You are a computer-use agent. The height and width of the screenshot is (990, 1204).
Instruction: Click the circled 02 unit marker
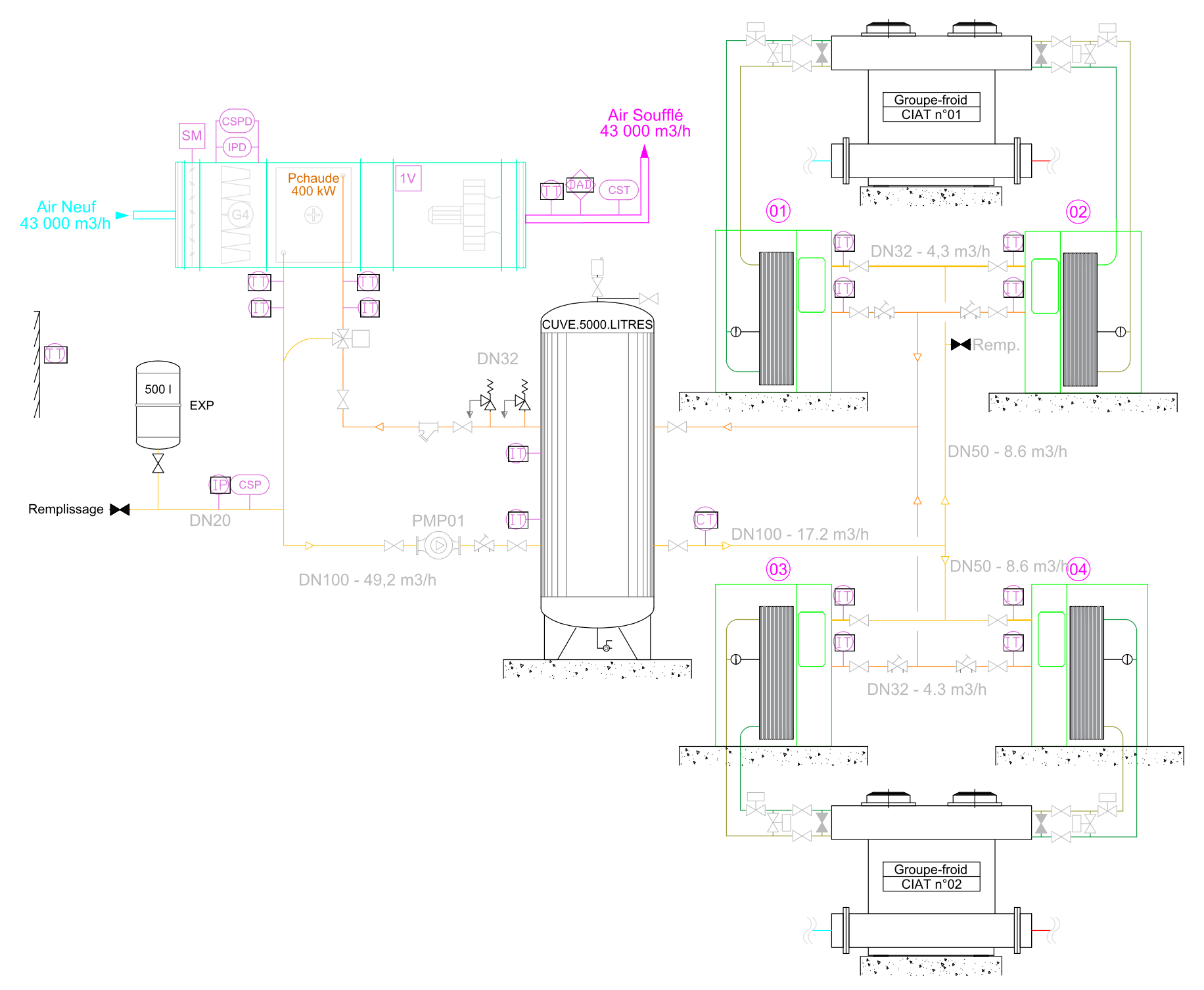[1078, 212]
